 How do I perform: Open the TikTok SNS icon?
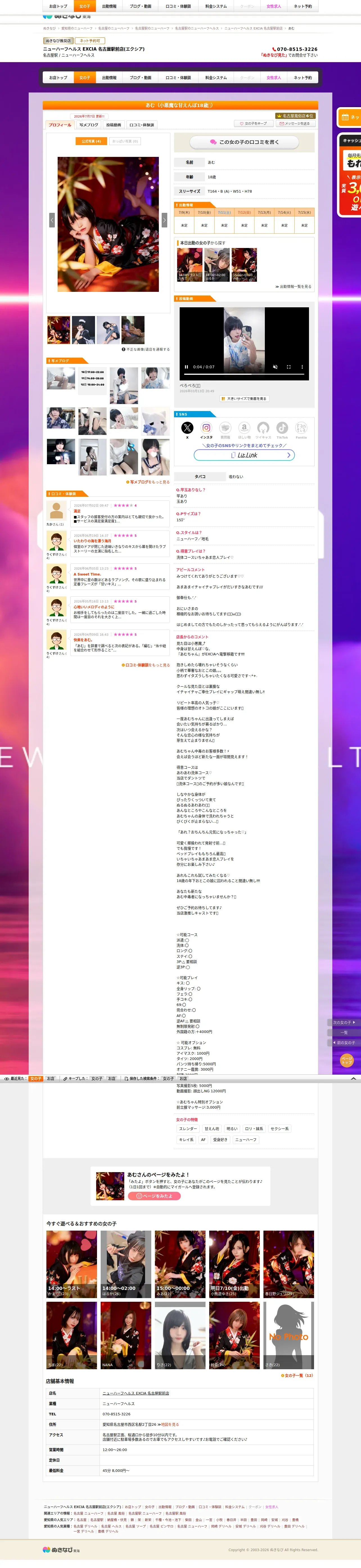[x=282, y=428]
